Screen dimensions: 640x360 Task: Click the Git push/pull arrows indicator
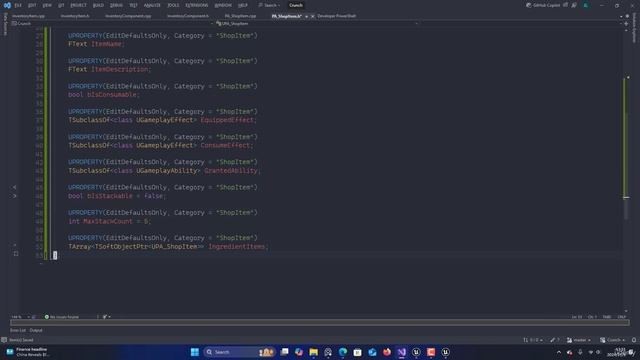click(533, 340)
